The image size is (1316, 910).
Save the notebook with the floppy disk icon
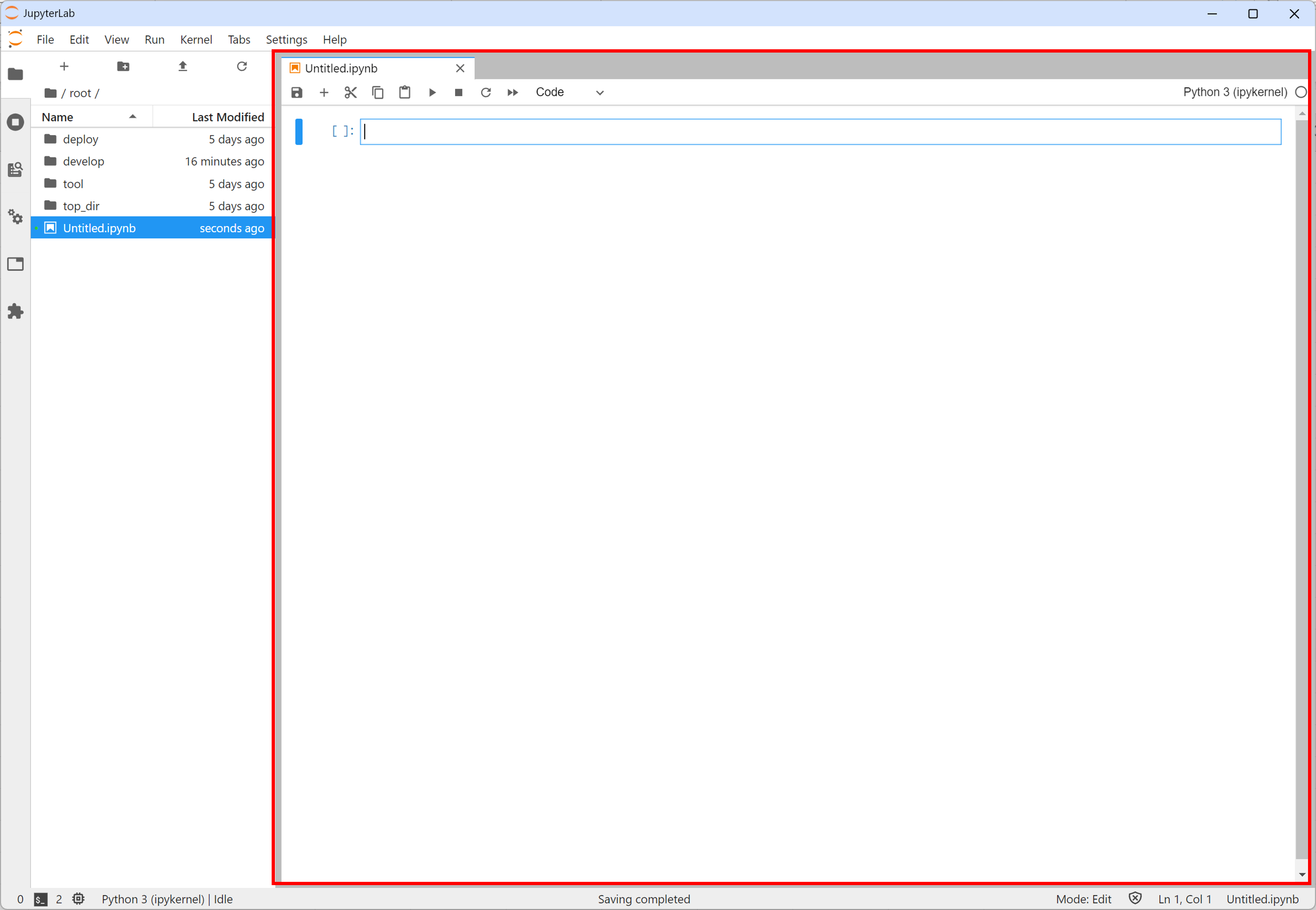pyautogui.click(x=297, y=92)
